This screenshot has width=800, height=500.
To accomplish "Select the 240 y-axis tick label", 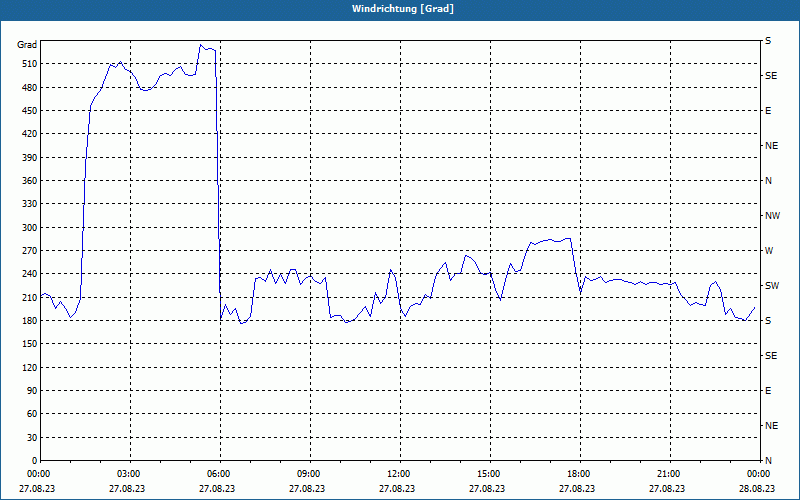I will pyautogui.click(x=30, y=274).
